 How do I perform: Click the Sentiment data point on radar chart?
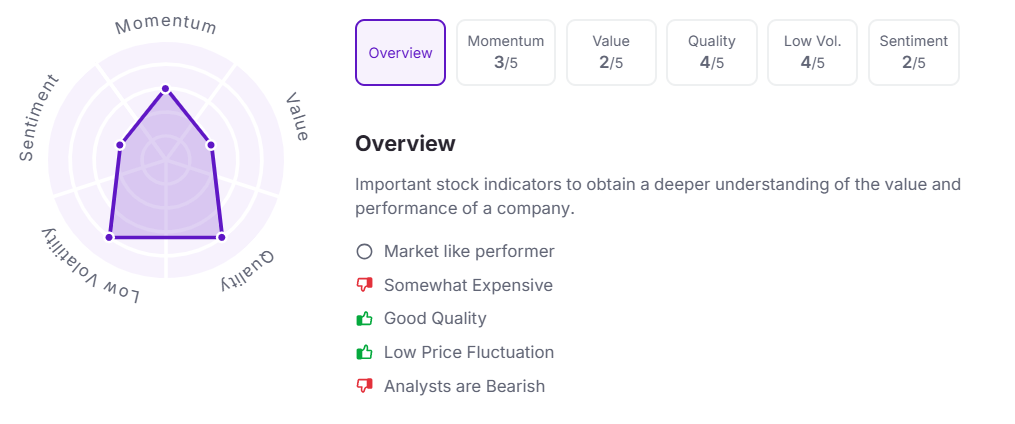[x=120, y=145]
